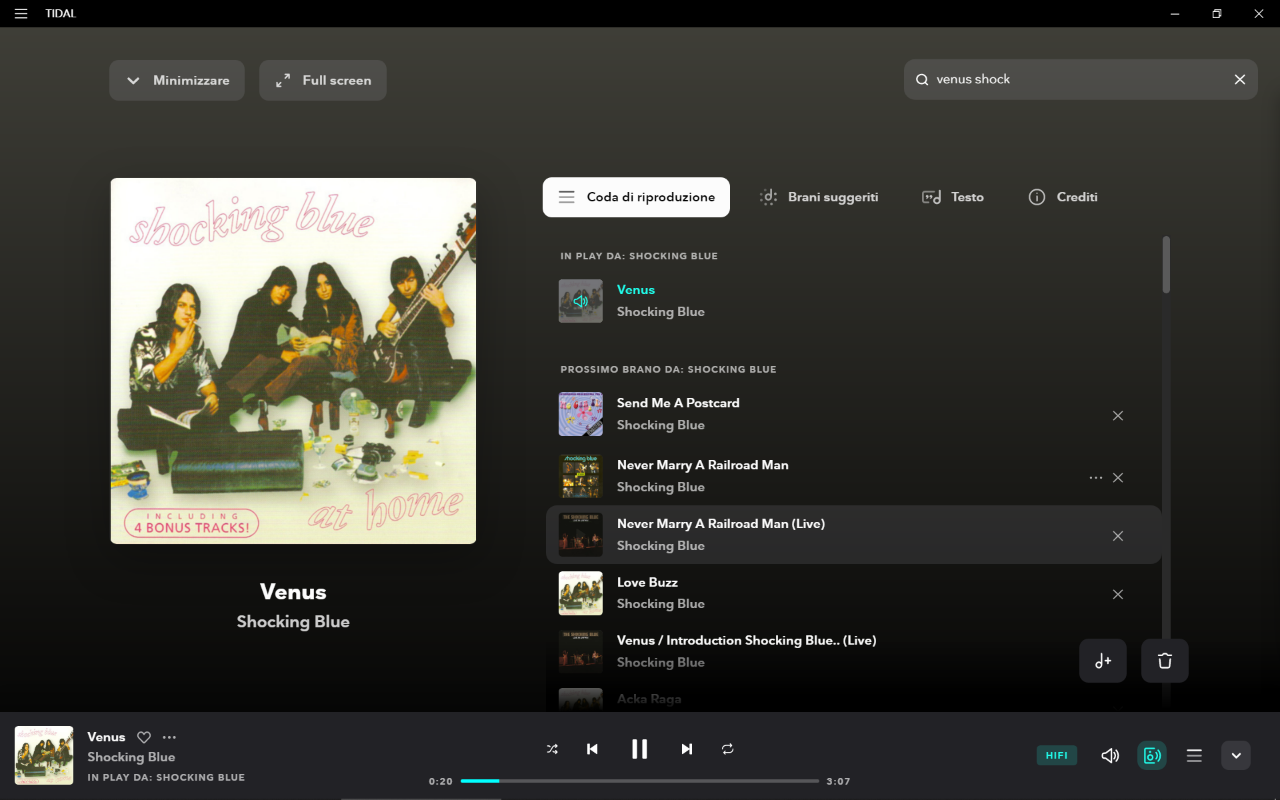Viewport: 1280px width, 800px height.
Task: Skip to the next track
Action: click(x=686, y=749)
